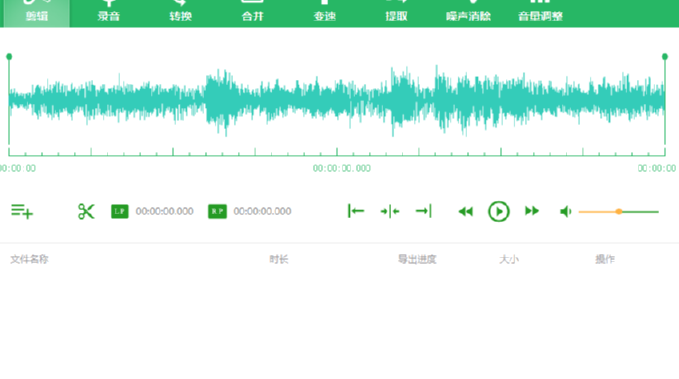Click the 大小 size column header

509,259
